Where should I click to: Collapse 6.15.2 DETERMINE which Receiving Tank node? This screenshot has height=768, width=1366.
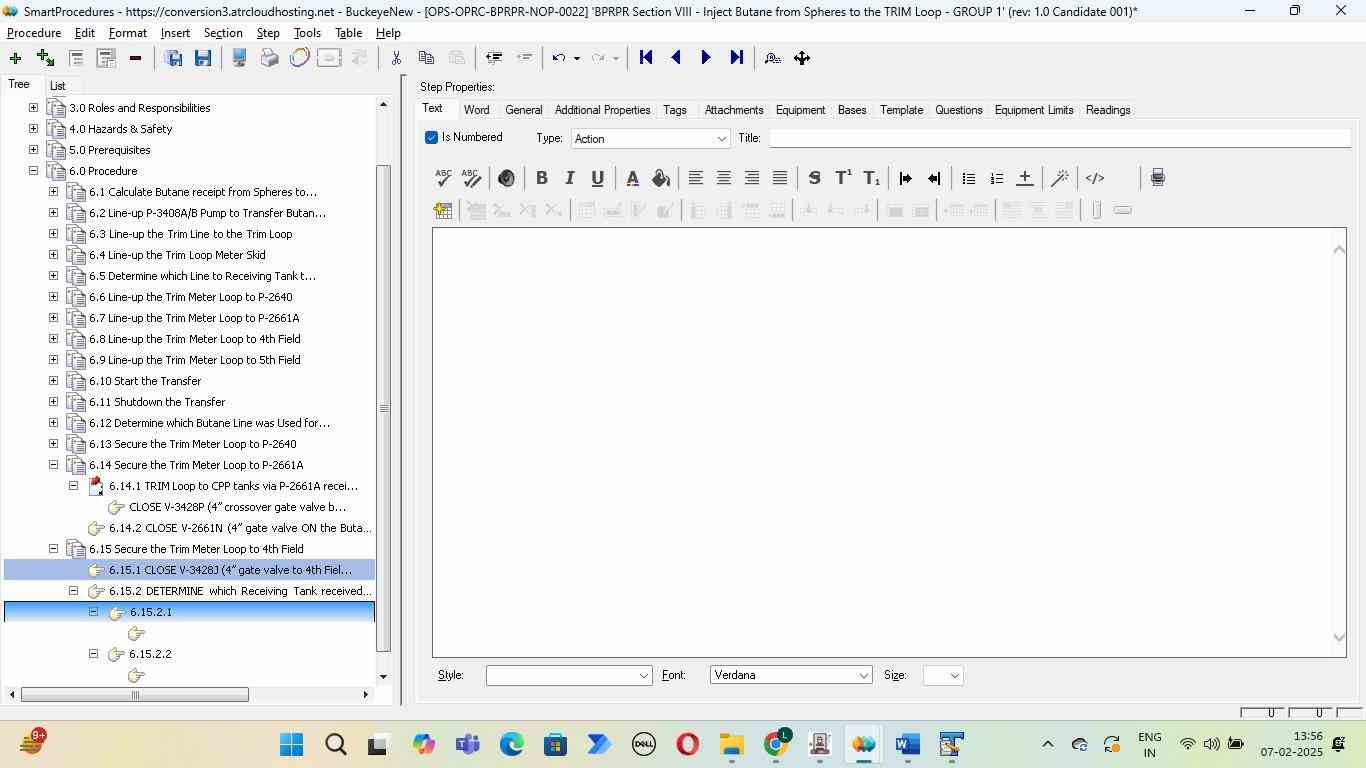point(73,590)
